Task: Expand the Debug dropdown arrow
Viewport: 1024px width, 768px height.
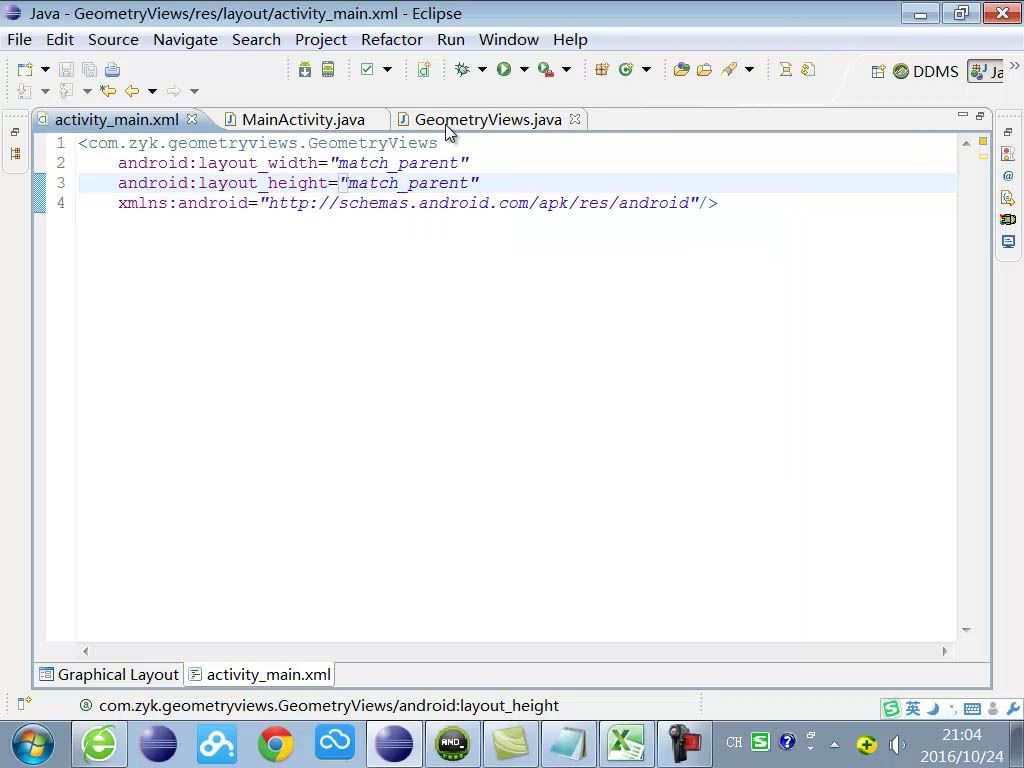Action: coord(481,69)
